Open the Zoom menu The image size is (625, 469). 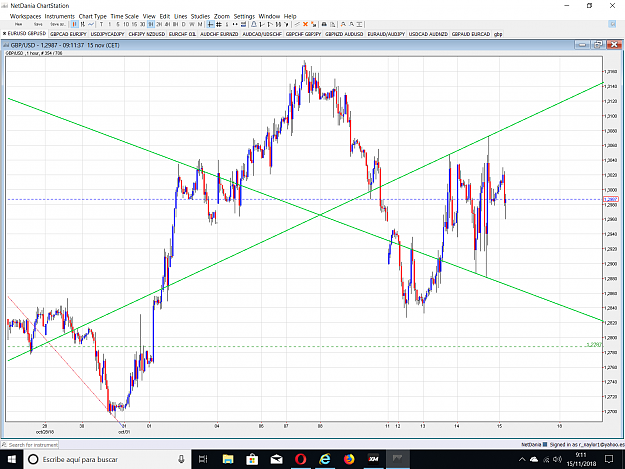[x=222, y=16]
